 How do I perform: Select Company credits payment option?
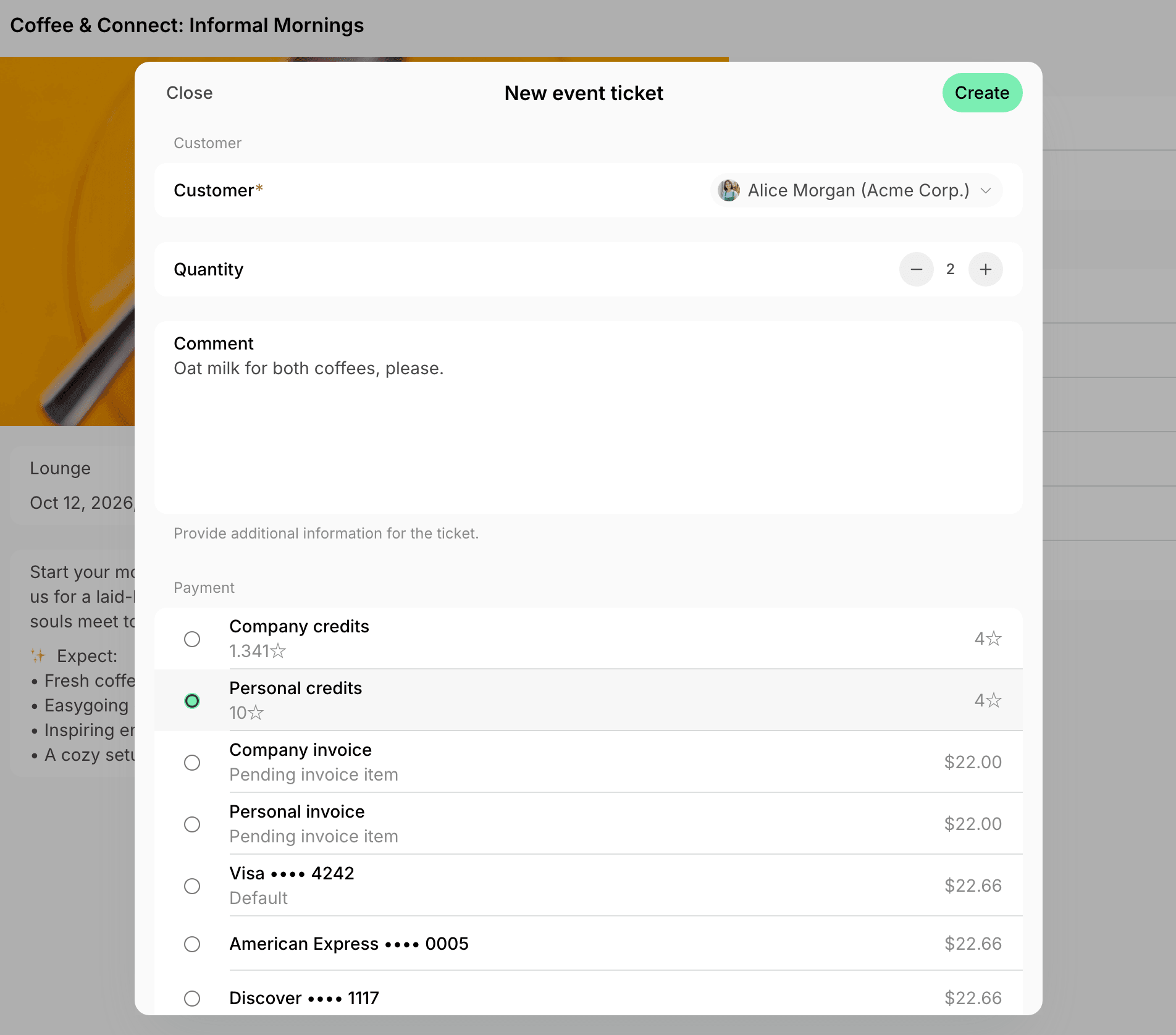point(588,639)
